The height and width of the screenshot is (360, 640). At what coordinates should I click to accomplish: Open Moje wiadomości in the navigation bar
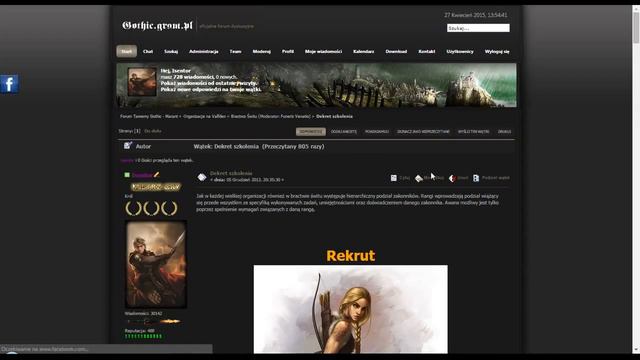pos(323,51)
